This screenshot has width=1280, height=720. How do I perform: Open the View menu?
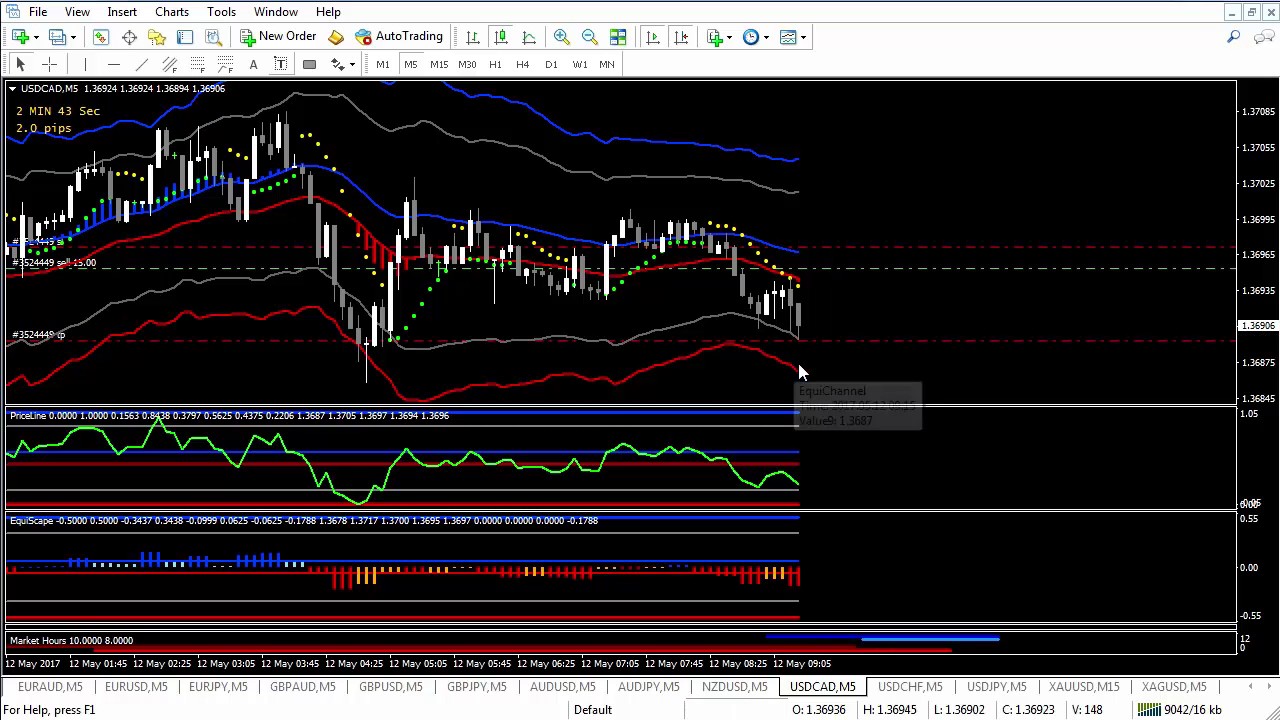click(x=77, y=12)
